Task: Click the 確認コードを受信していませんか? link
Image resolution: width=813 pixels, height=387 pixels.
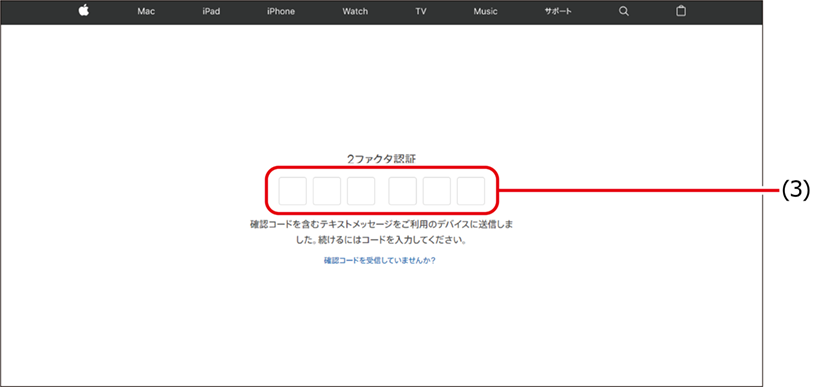Action: (380, 261)
